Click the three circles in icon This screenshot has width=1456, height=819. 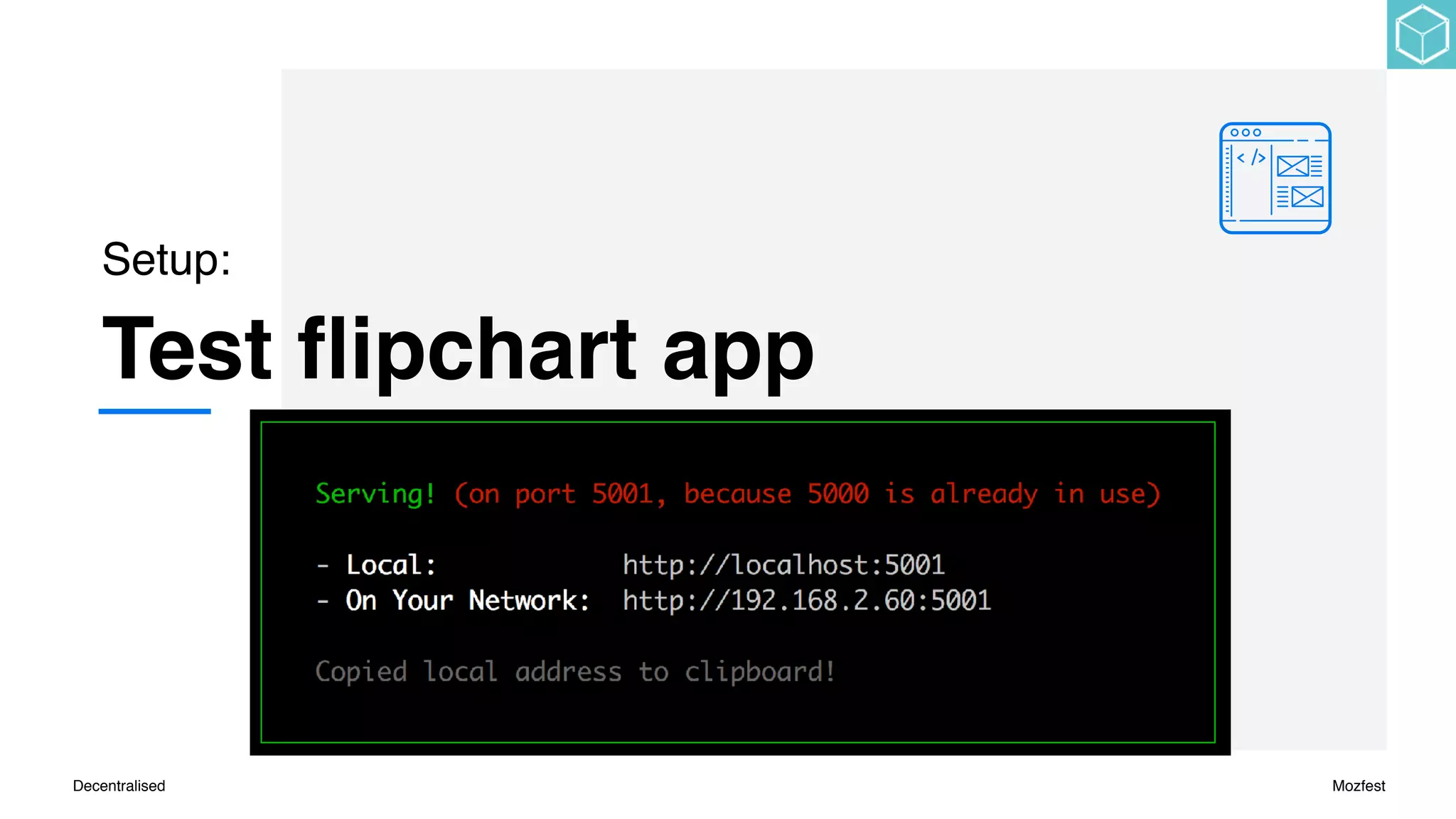[1246, 133]
